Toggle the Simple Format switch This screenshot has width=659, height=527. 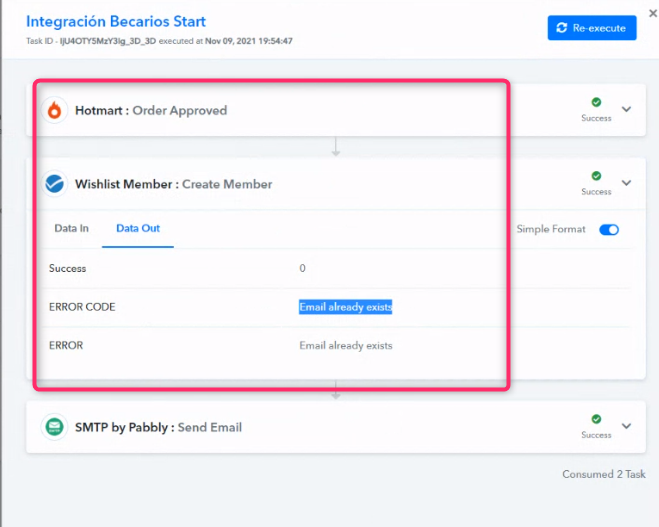pyautogui.click(x=609, y=229)
